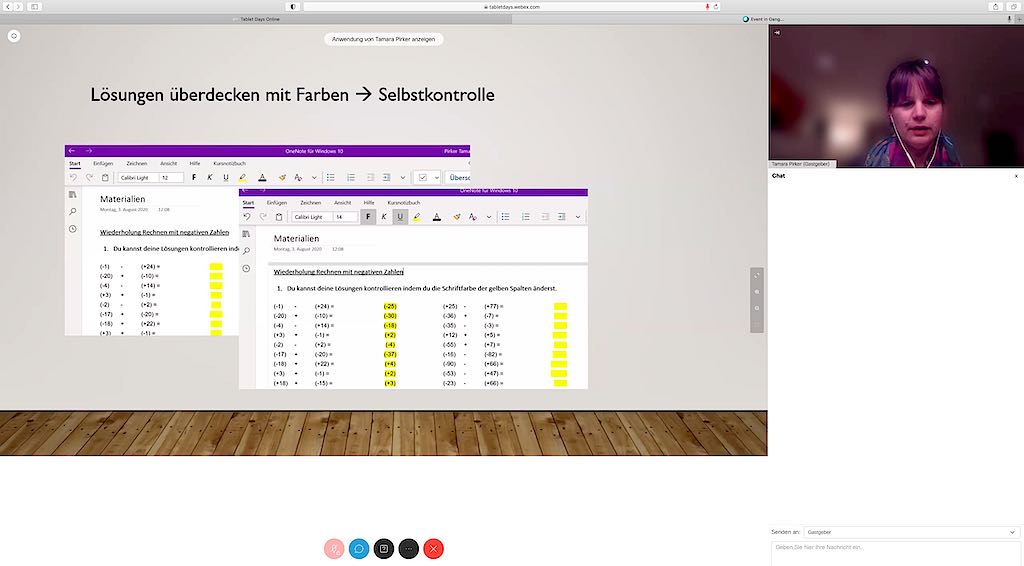Click the chat message input field
This screenshot has height=566, width=1024.
896,552
